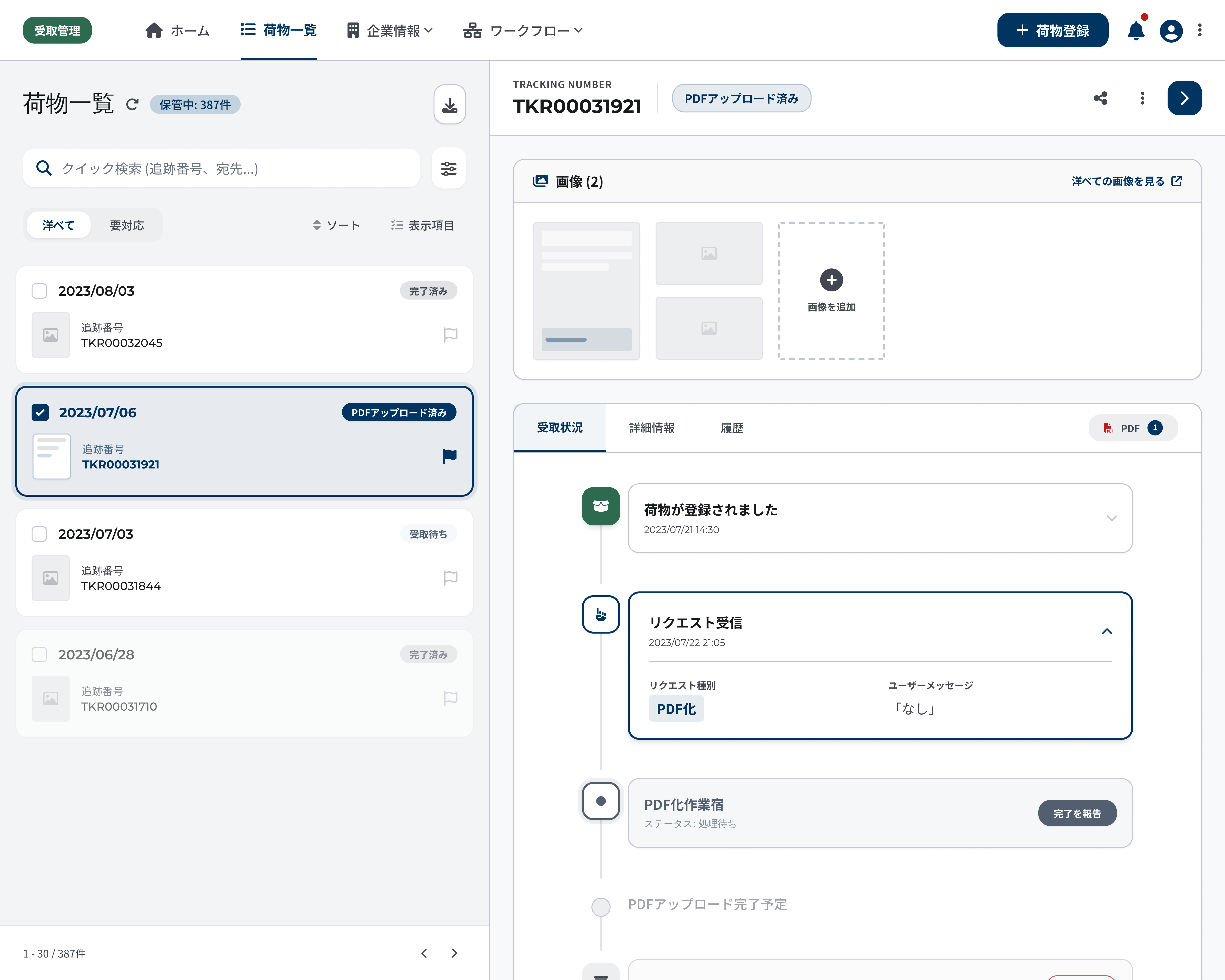This screenshot has width=1225, height=980.
Task: Click the 荷物登録 button
Action: point(1052,31)
